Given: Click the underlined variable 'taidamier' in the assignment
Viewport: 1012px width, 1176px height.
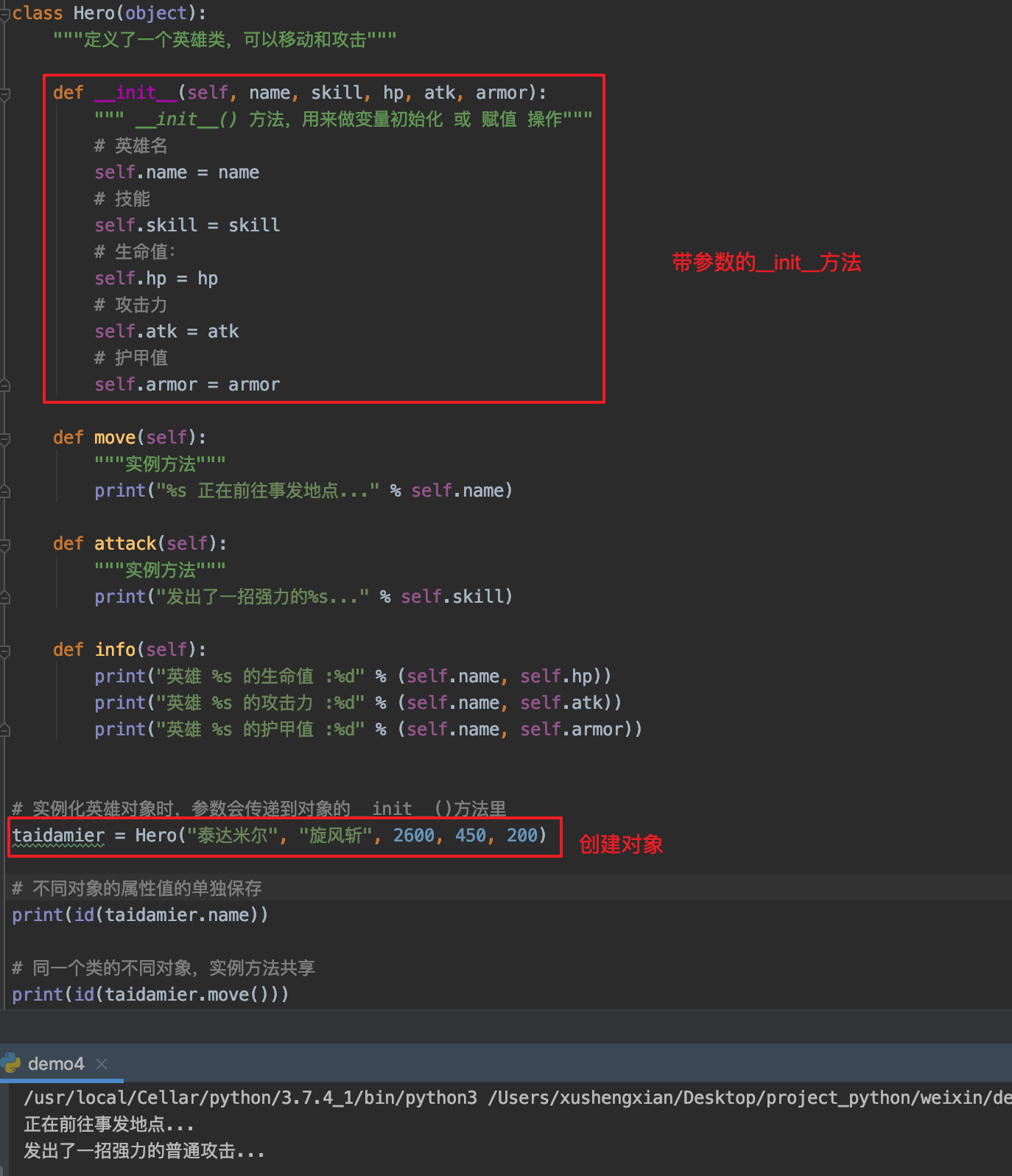Looking at the screenshot, I should [x=58, y=836].
